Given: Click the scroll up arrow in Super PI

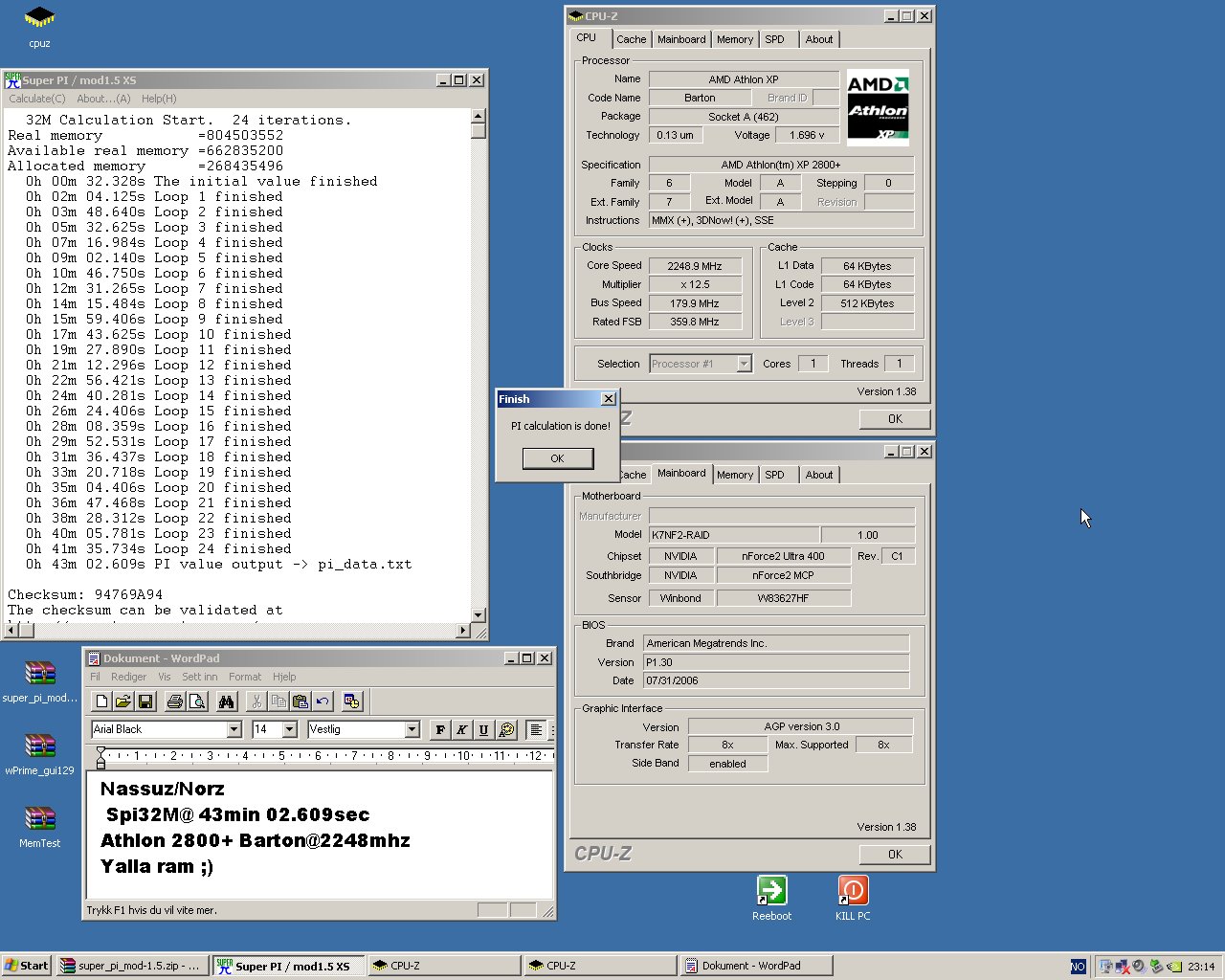Looking at the screenshot, I should [479, 117].
